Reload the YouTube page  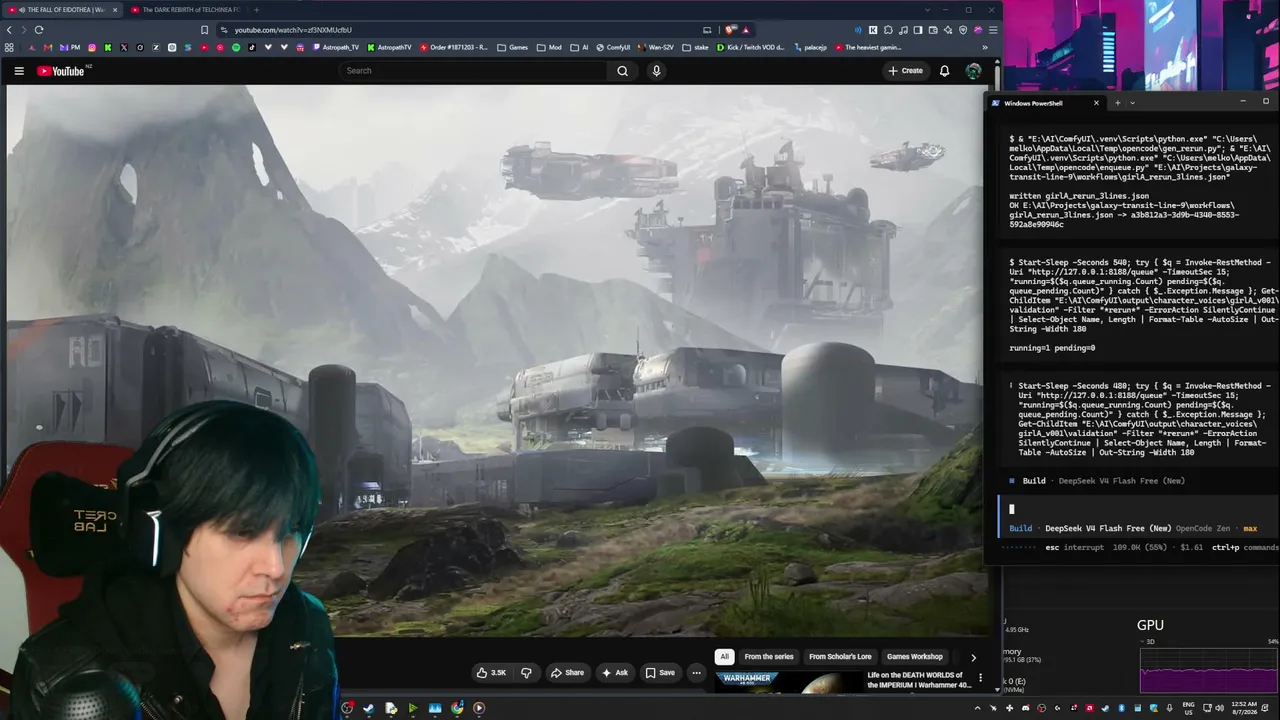(39, 30)
